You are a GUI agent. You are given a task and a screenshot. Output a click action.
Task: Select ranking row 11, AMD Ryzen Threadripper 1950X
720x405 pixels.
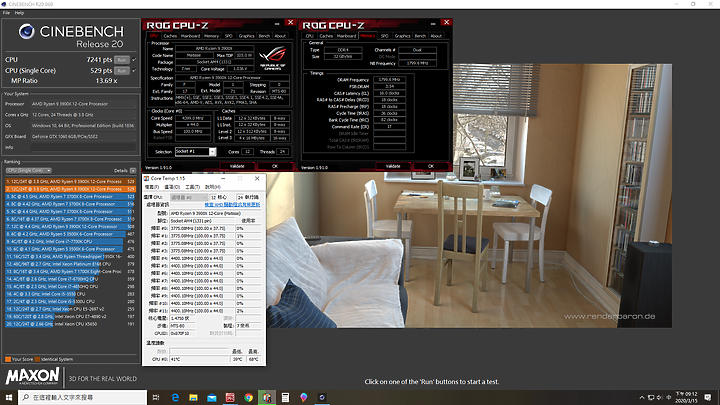pyautogui.click(x=71, y=257)
